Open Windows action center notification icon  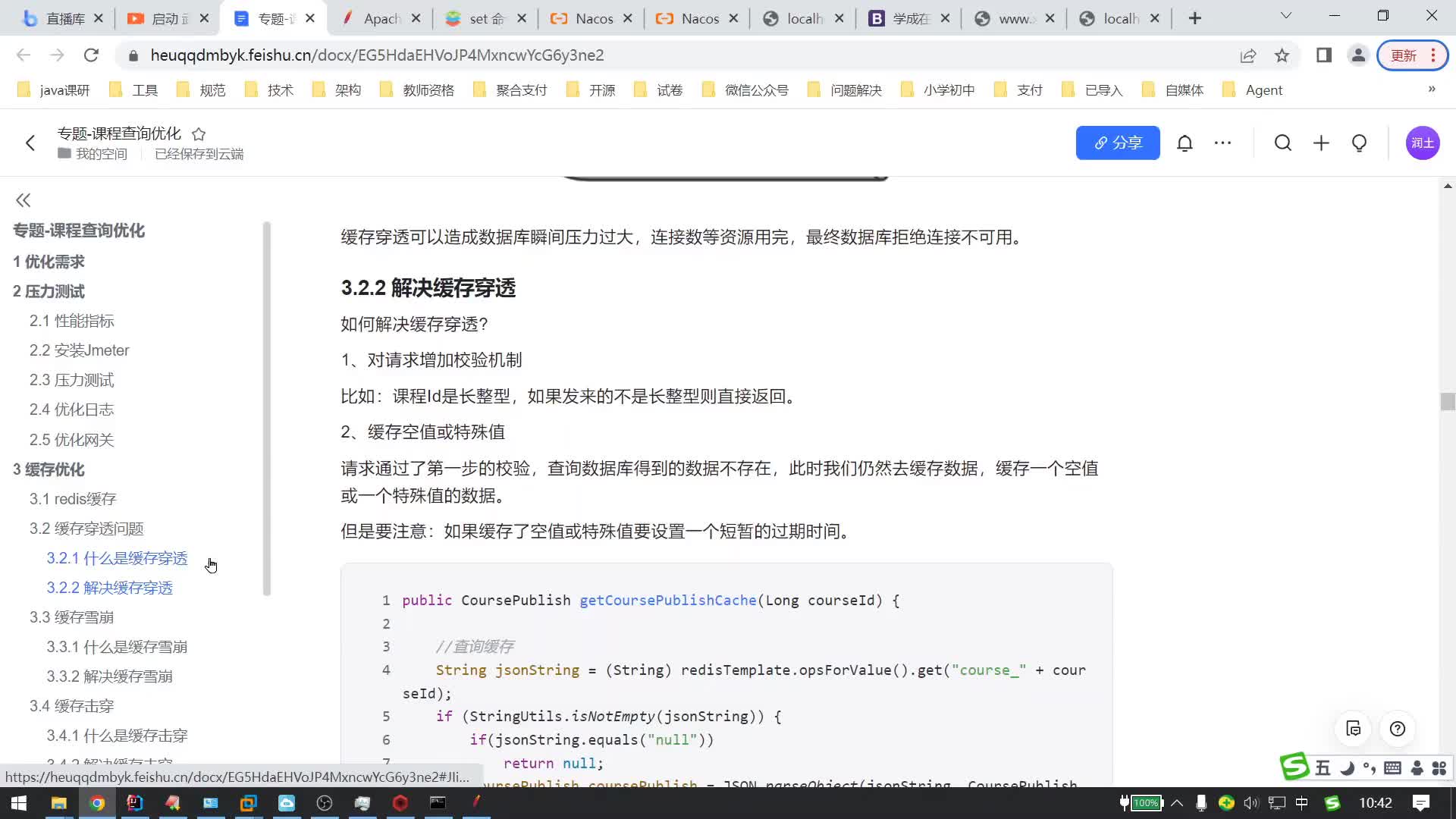[1421, 803]
